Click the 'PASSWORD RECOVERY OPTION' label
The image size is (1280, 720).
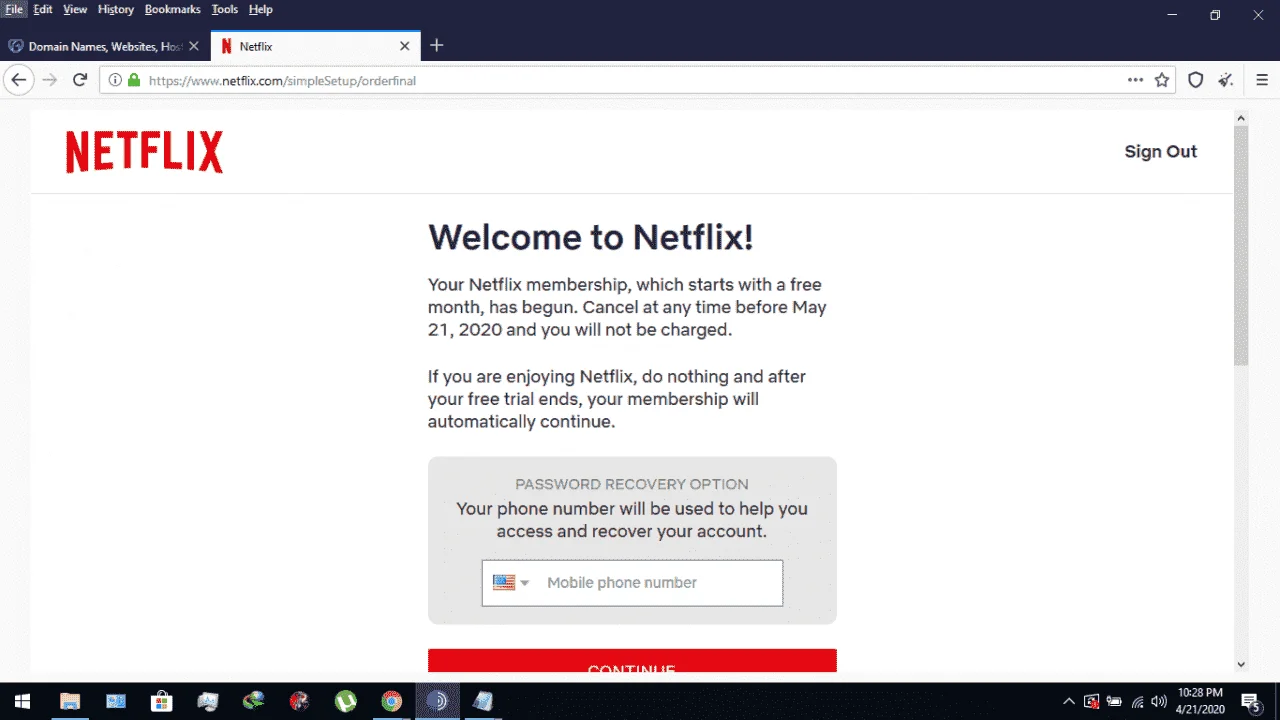point(632,484)
